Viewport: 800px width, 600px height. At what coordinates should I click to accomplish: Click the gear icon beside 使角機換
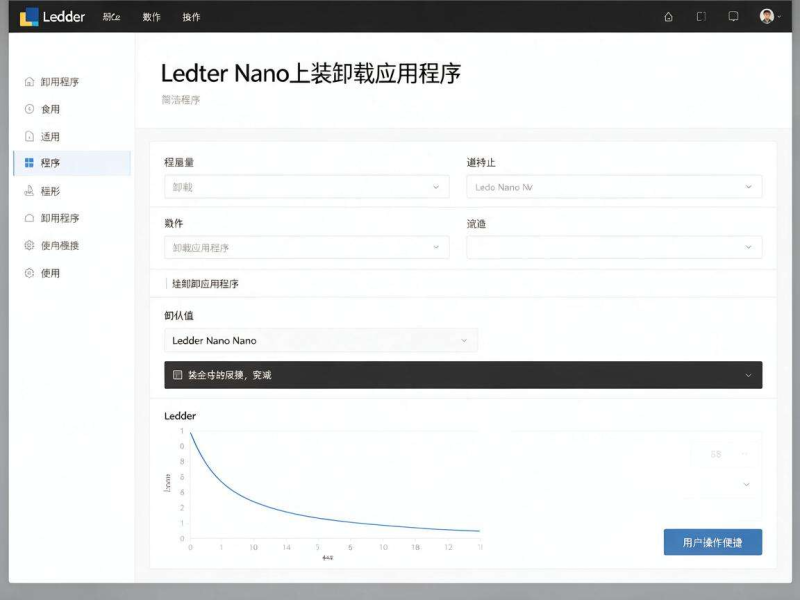click(x=29, y=245)
